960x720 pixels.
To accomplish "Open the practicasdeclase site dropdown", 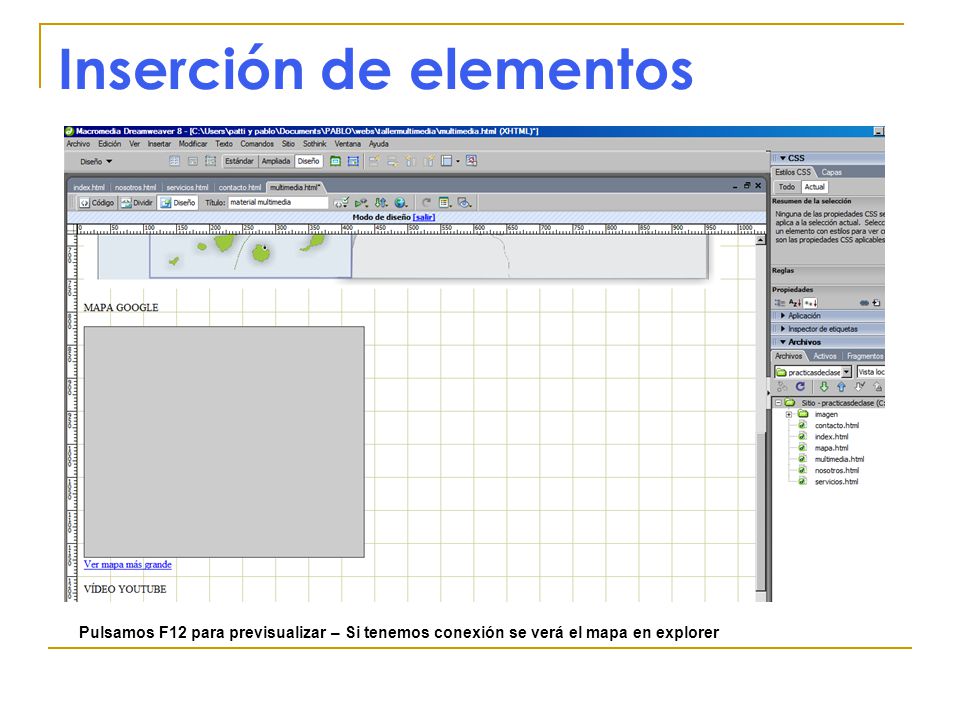I will [x=846, y=372].
